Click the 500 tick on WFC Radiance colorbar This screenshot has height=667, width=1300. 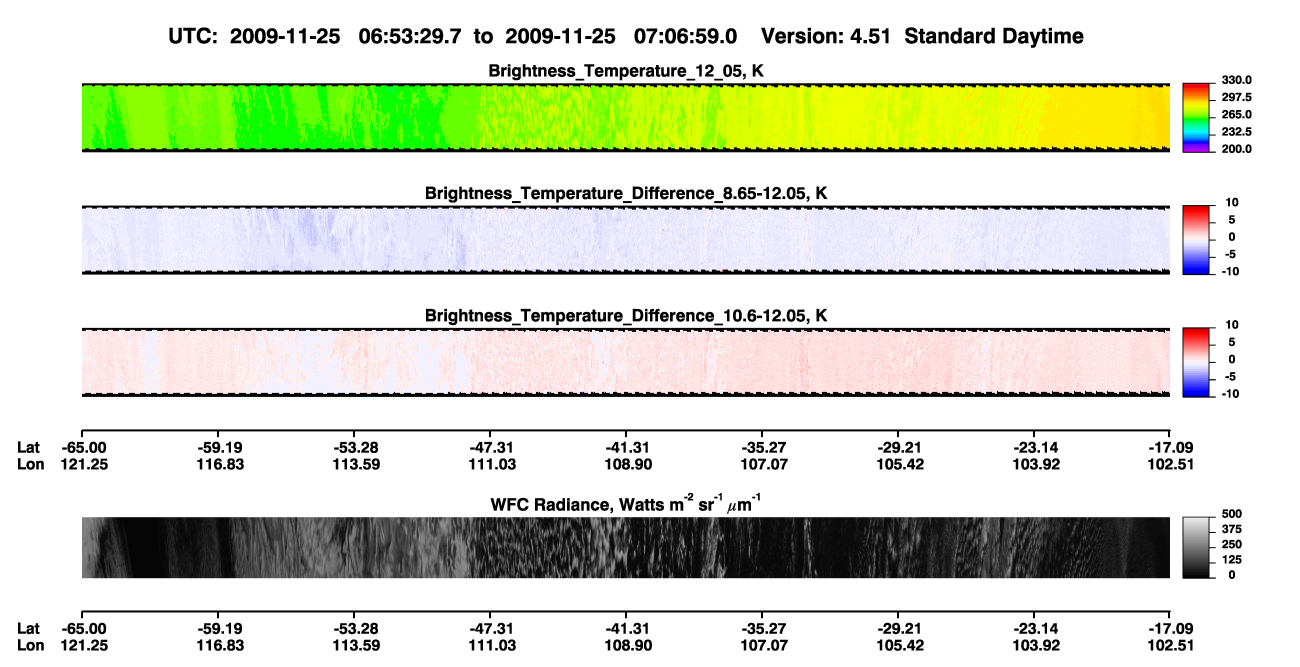click(1233, 513)
